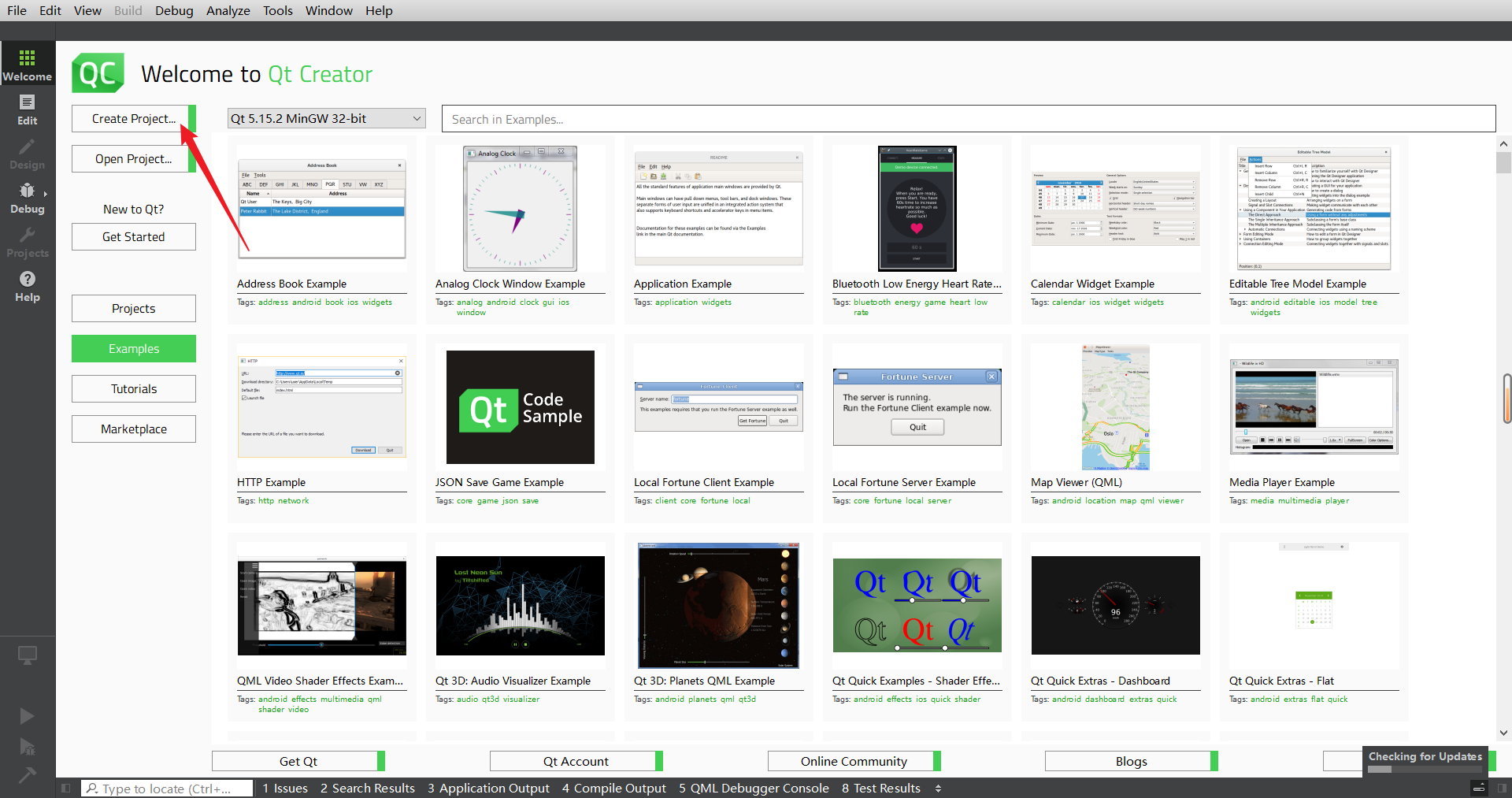
Task: Click the Get Started button
Action: tap(134, 236)
